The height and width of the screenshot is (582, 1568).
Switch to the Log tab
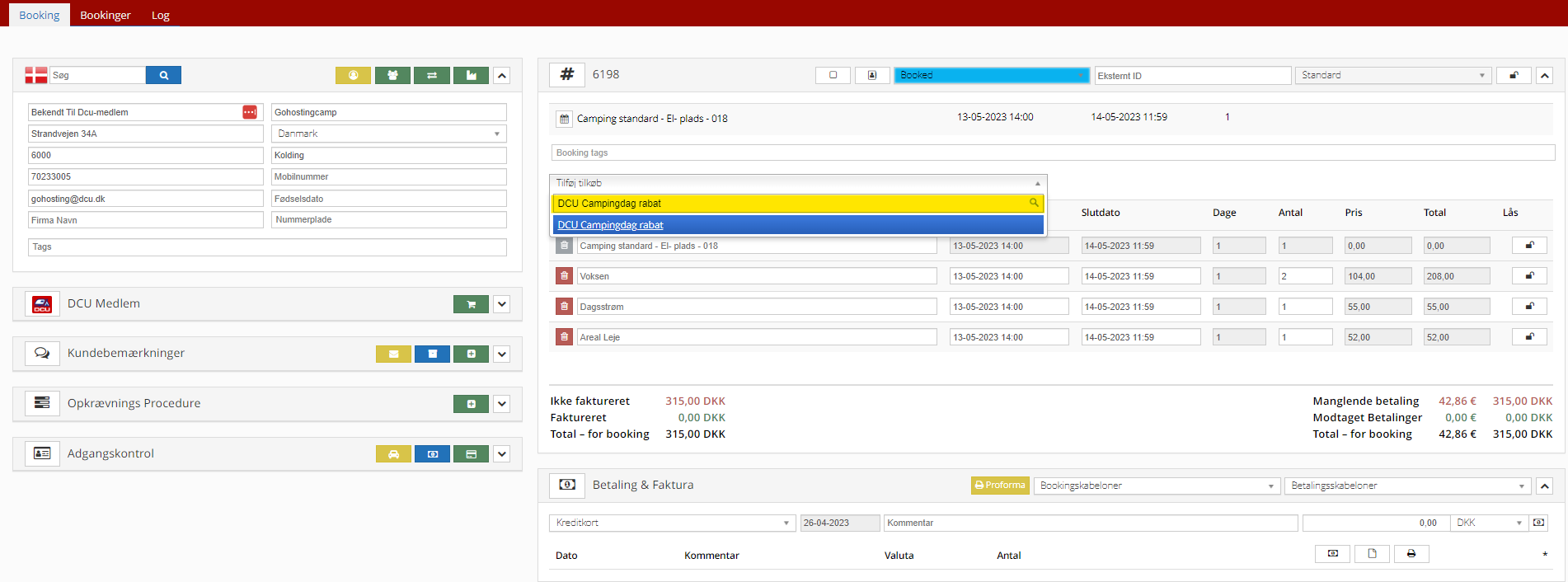[161, 15]
